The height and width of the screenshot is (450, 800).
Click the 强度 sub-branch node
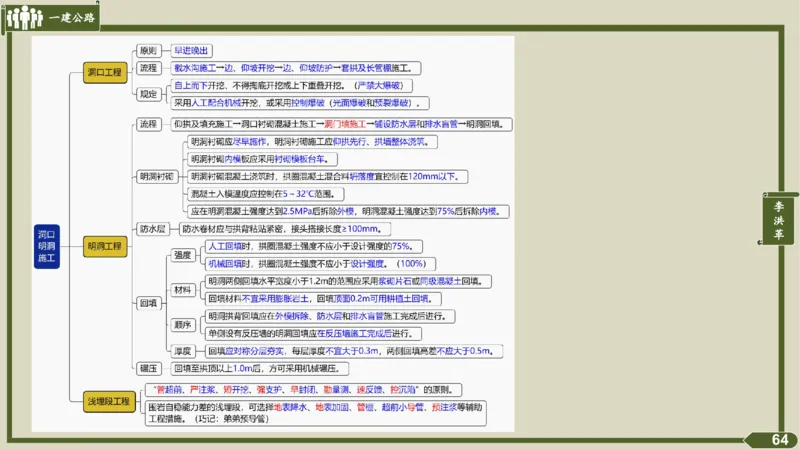tap(183, 255)
